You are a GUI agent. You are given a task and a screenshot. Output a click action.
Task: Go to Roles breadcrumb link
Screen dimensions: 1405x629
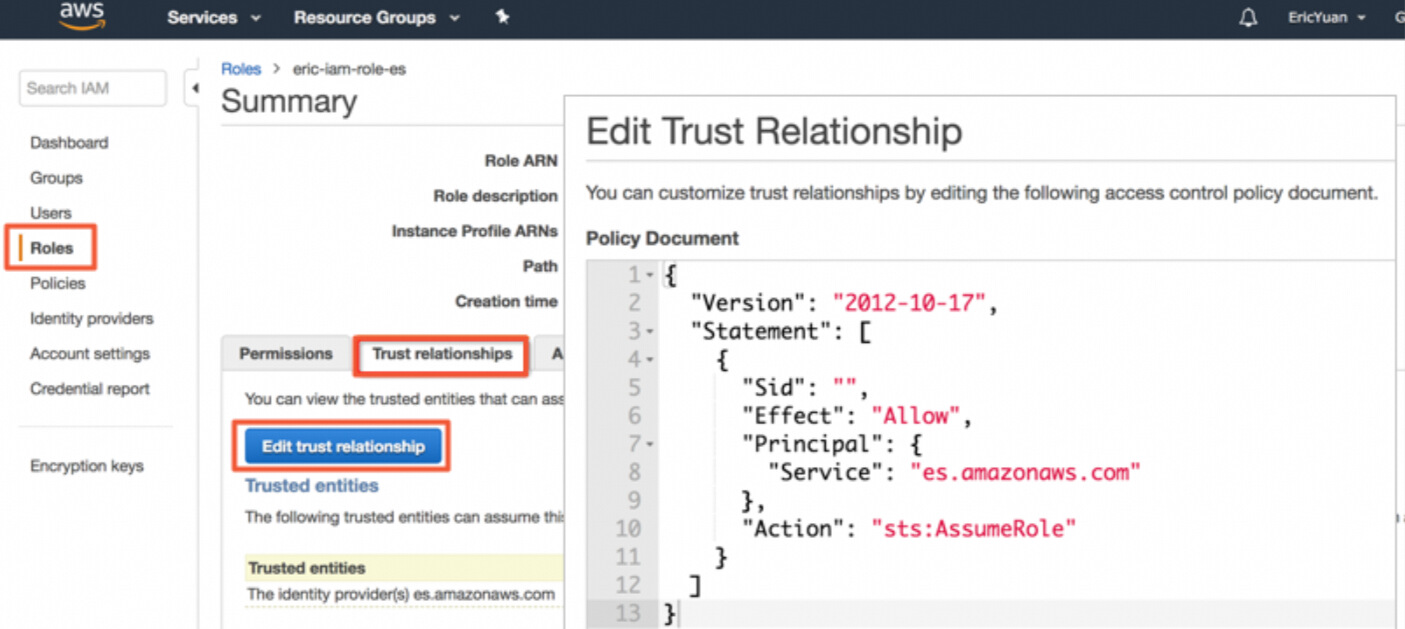[x=241, y=69]
